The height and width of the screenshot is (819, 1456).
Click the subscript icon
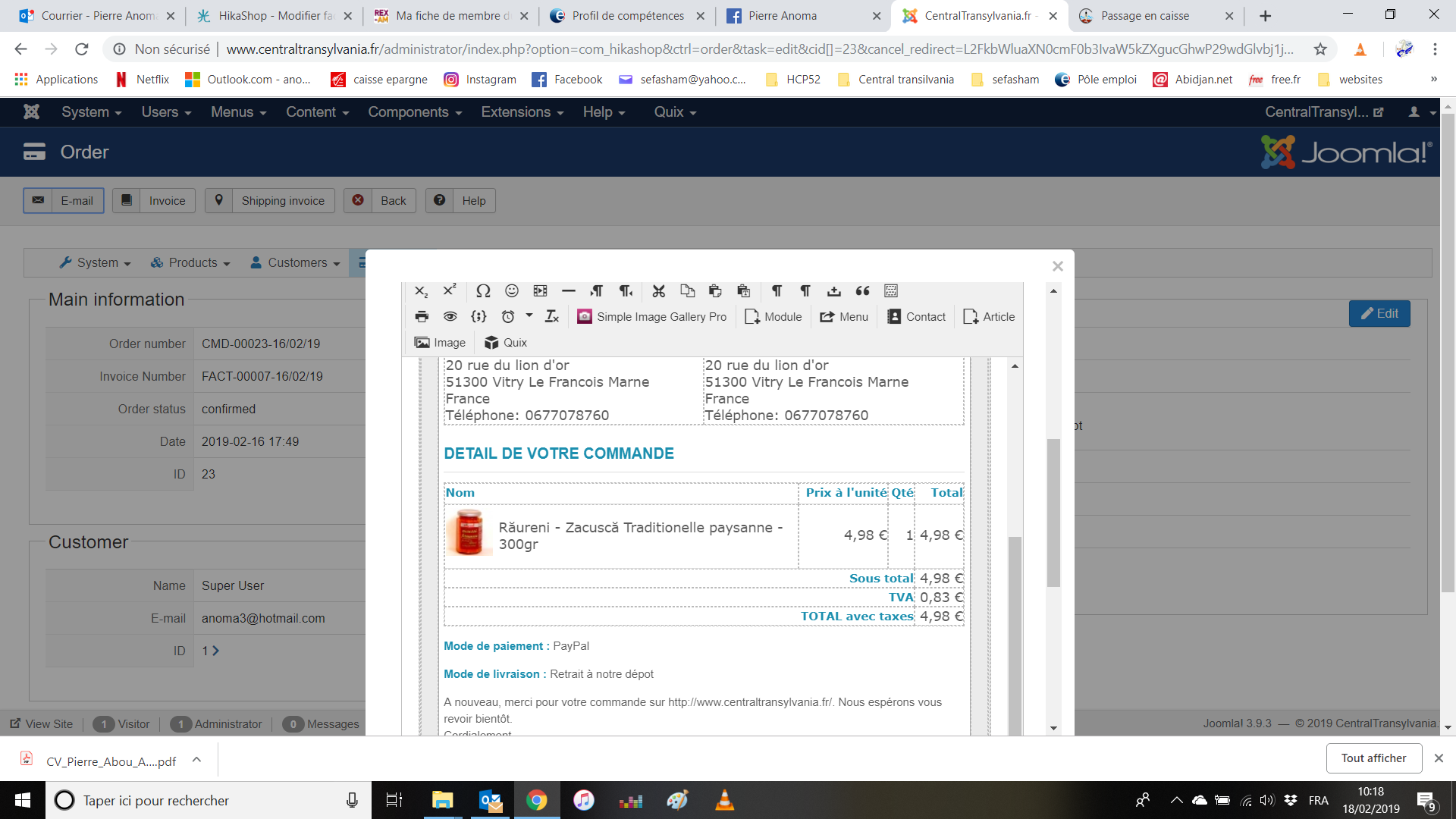click(422, 291)
